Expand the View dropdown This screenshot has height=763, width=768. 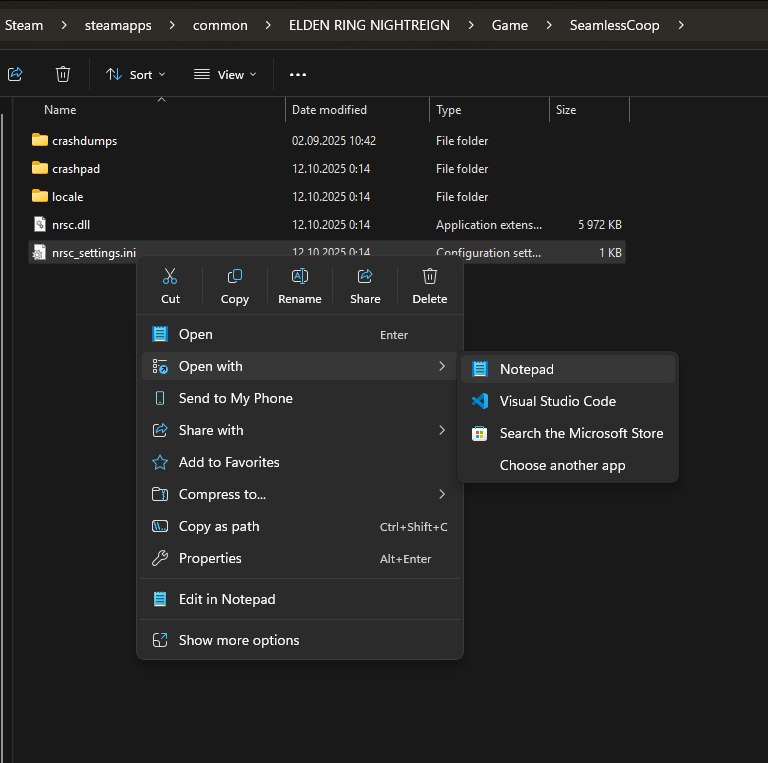point(225,74)
